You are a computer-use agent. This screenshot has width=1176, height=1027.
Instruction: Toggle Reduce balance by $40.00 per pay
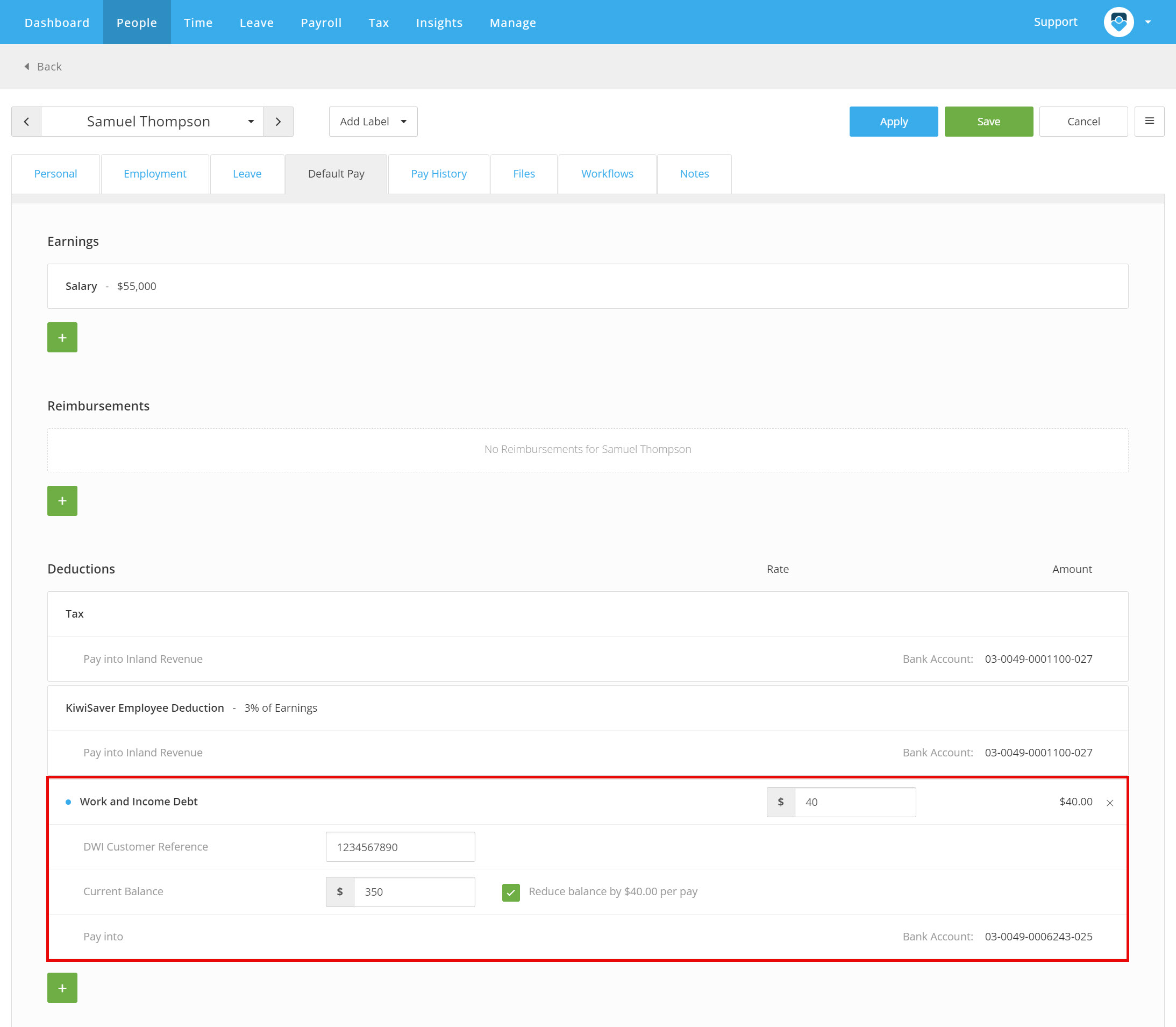(x=511, y=893)
